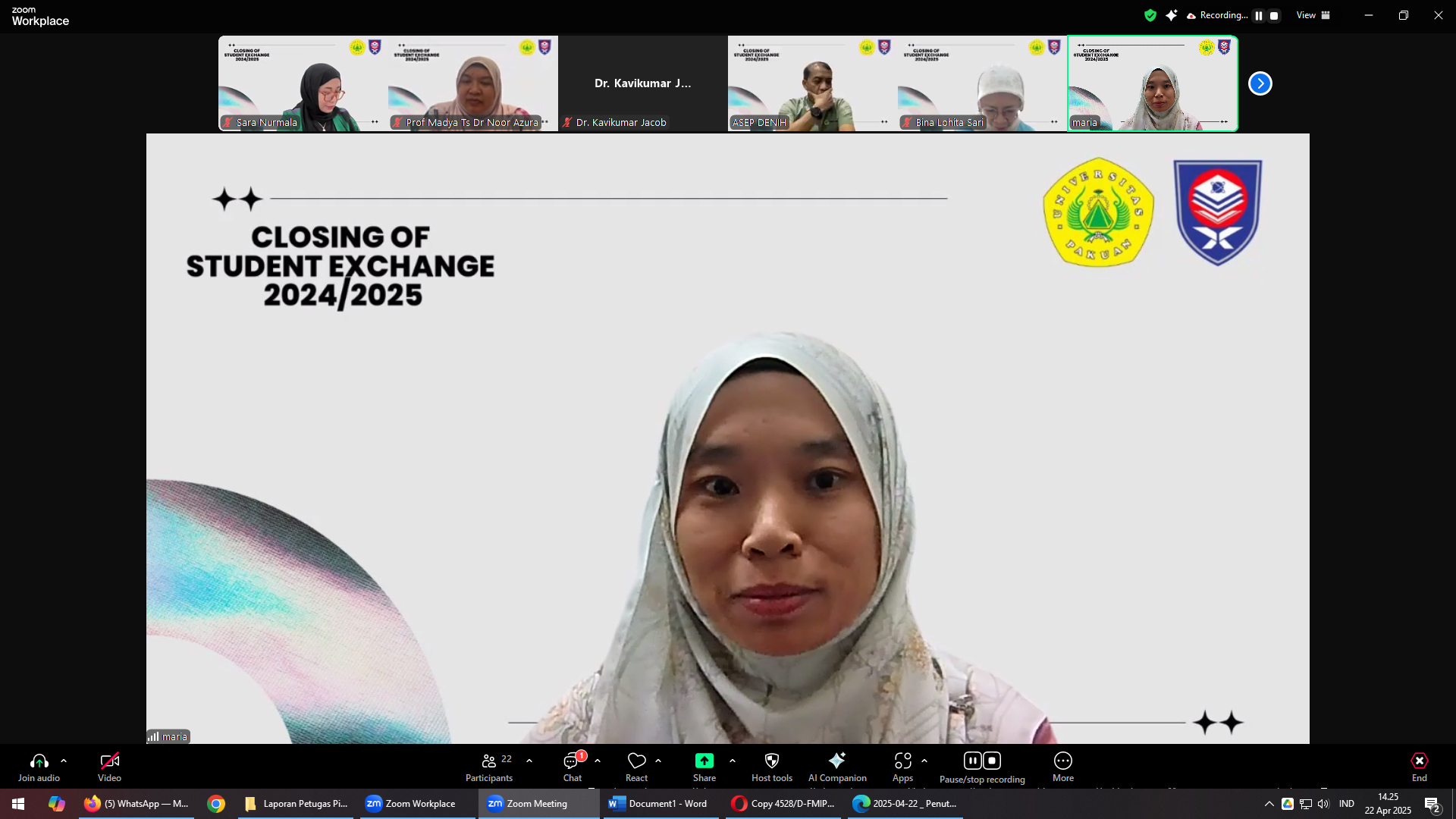This screenshot has height=819, width=1456.
Task: Switch to Firefox WhatsApp window
Action: coord(136,804)
